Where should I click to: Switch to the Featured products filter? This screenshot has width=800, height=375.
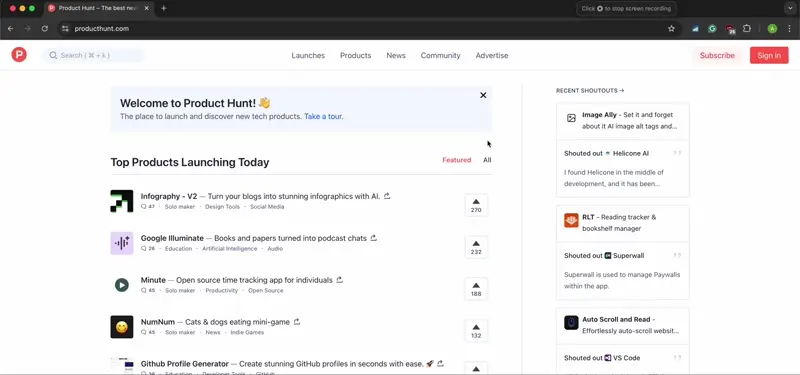point(457,160)
